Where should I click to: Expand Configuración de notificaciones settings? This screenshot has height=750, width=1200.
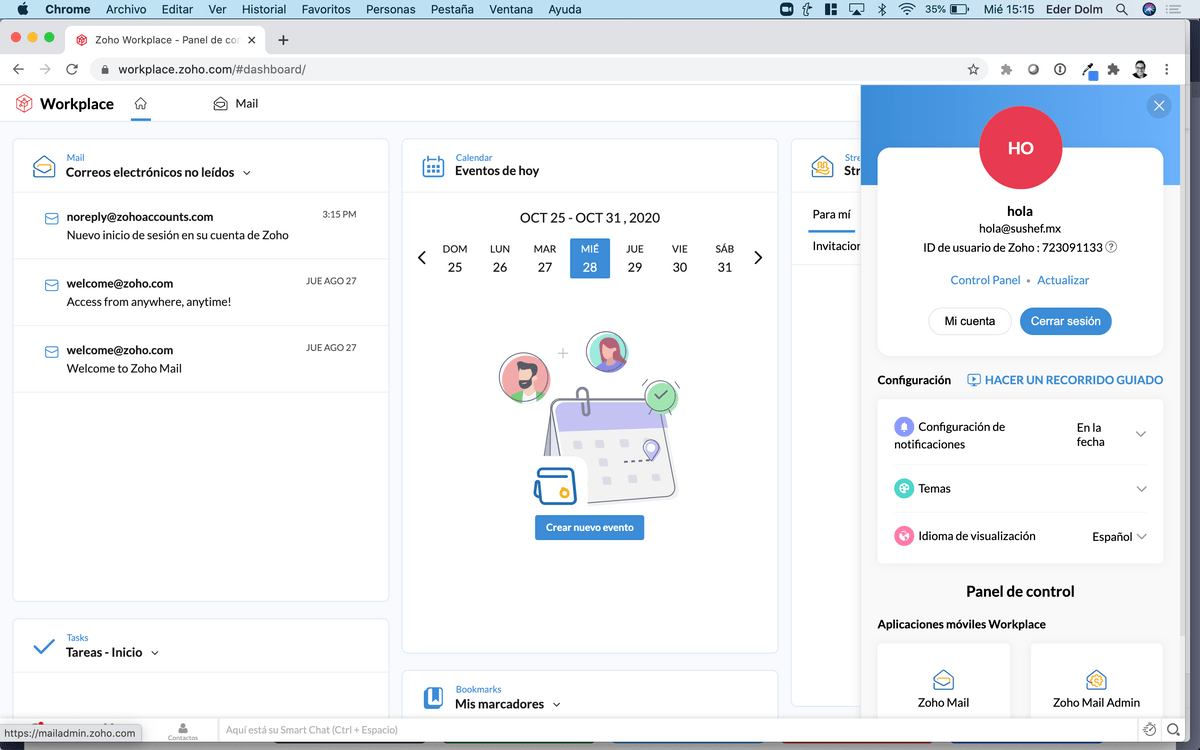pyautogui.click(x=1141, y=434)
